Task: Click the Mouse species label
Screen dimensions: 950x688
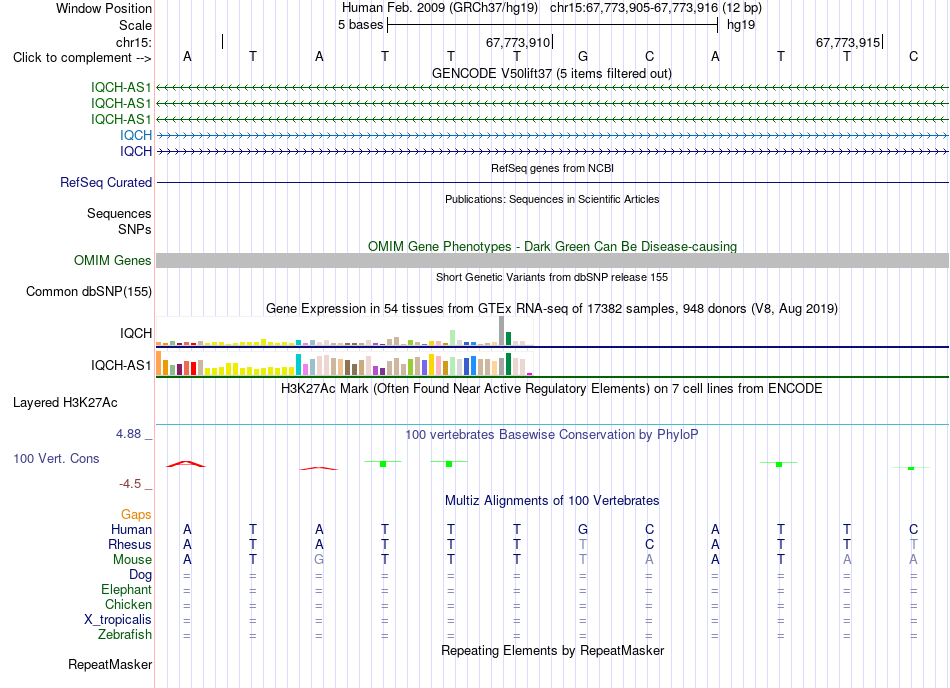Action: [132, 560]
